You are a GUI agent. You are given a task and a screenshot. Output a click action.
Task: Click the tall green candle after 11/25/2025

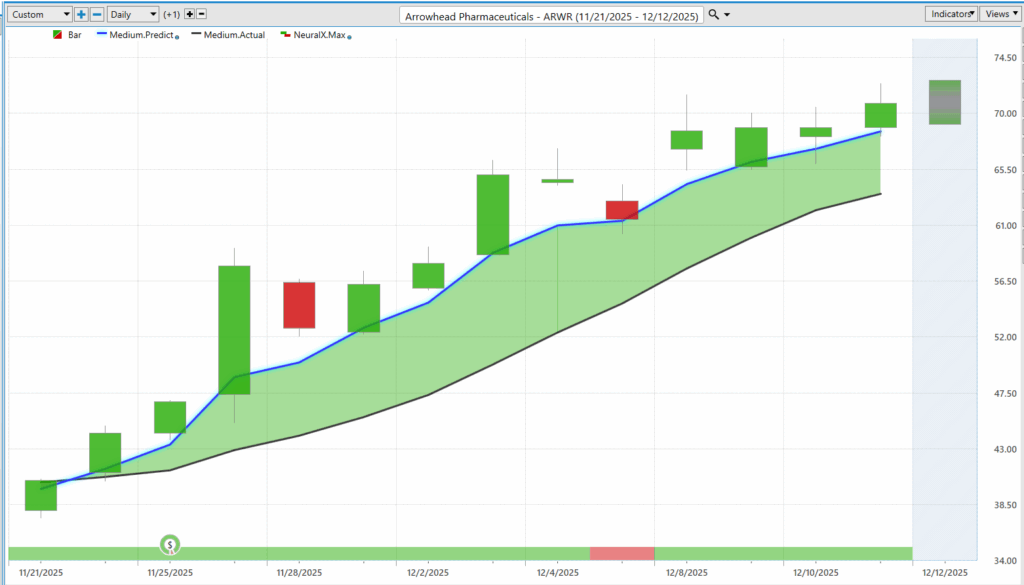234,330
